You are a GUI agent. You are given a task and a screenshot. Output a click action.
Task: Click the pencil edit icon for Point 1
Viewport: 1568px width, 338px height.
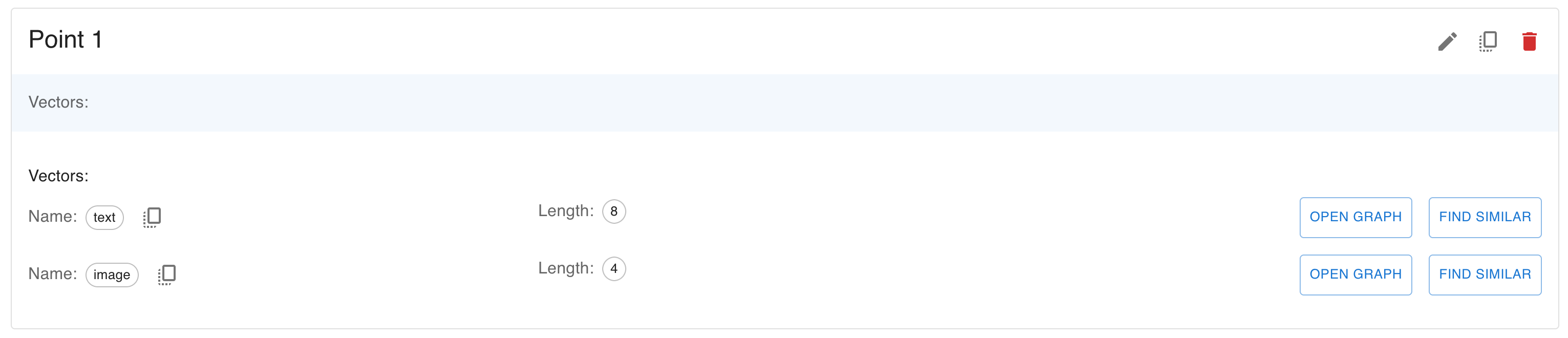click(1447, 41)
